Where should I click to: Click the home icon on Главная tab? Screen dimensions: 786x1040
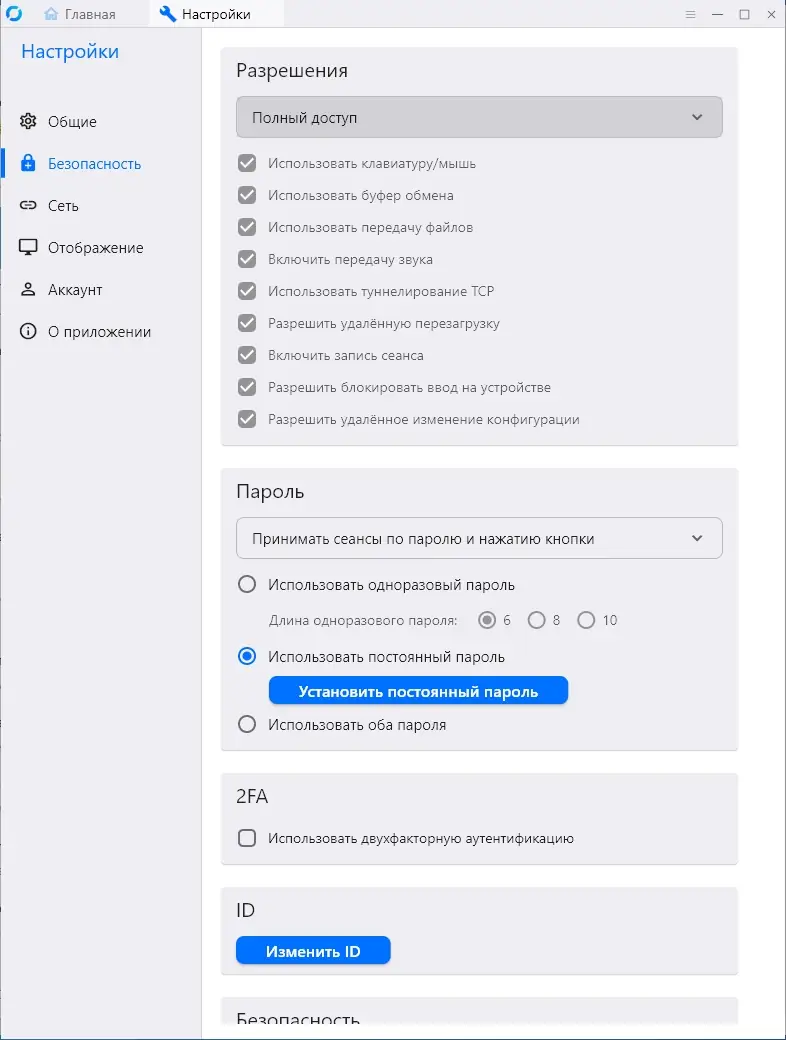click(51, 14)
